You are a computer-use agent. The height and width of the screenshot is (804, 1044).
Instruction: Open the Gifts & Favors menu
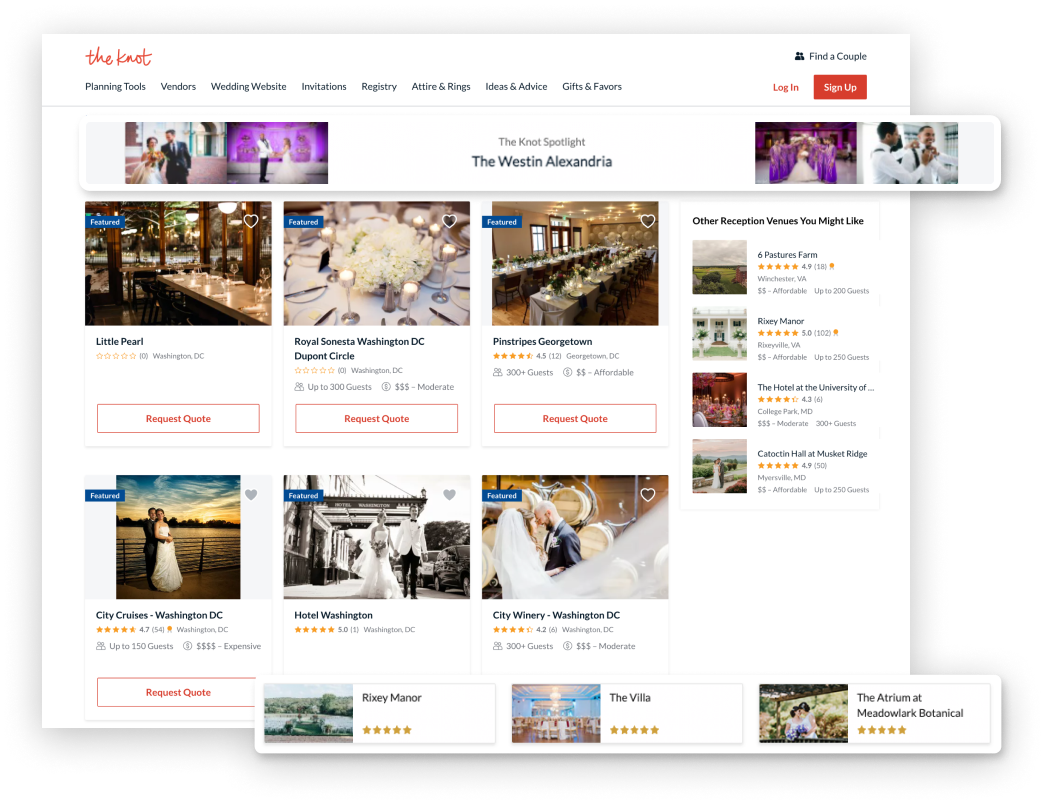tap(592, 87)
